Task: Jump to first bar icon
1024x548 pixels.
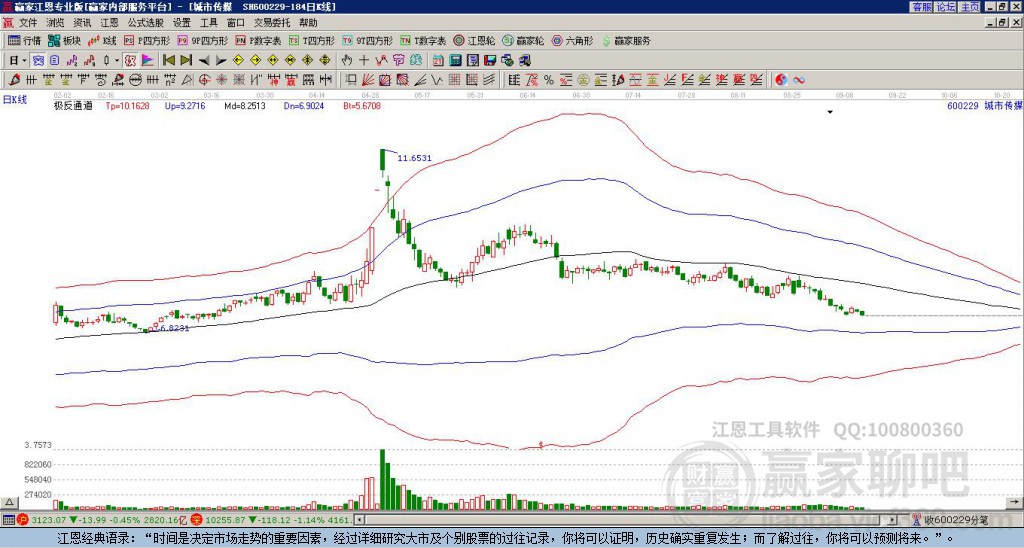Action: point(168,61)
